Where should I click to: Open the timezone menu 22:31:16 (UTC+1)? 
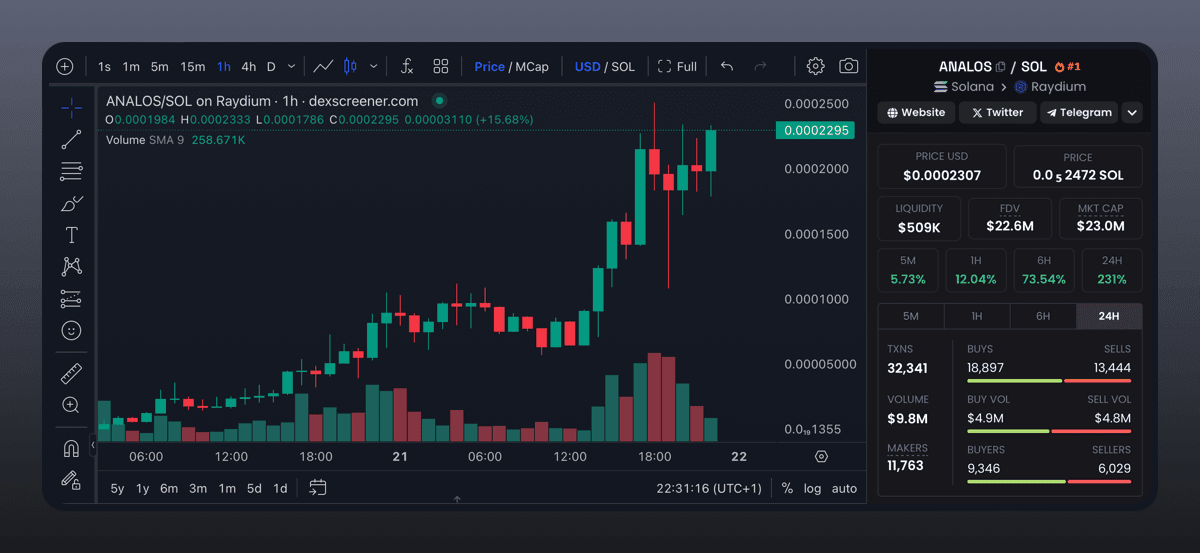coord(709,489)
